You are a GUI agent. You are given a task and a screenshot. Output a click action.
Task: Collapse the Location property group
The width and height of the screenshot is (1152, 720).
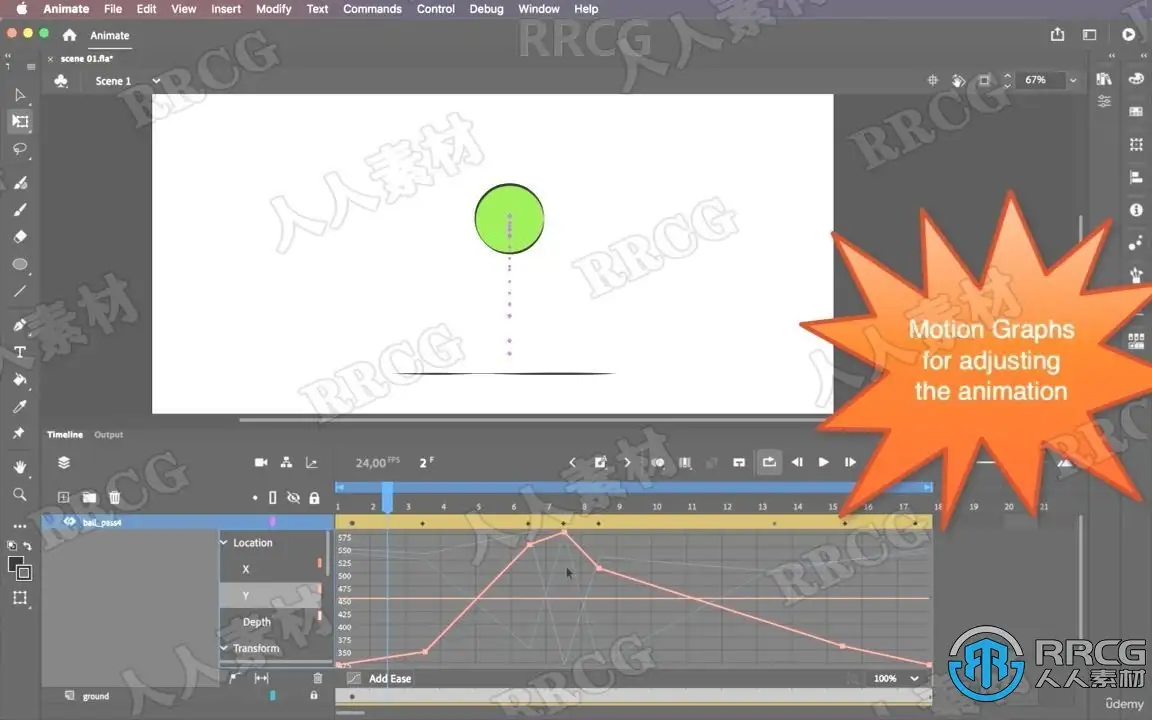click(224, 542)
